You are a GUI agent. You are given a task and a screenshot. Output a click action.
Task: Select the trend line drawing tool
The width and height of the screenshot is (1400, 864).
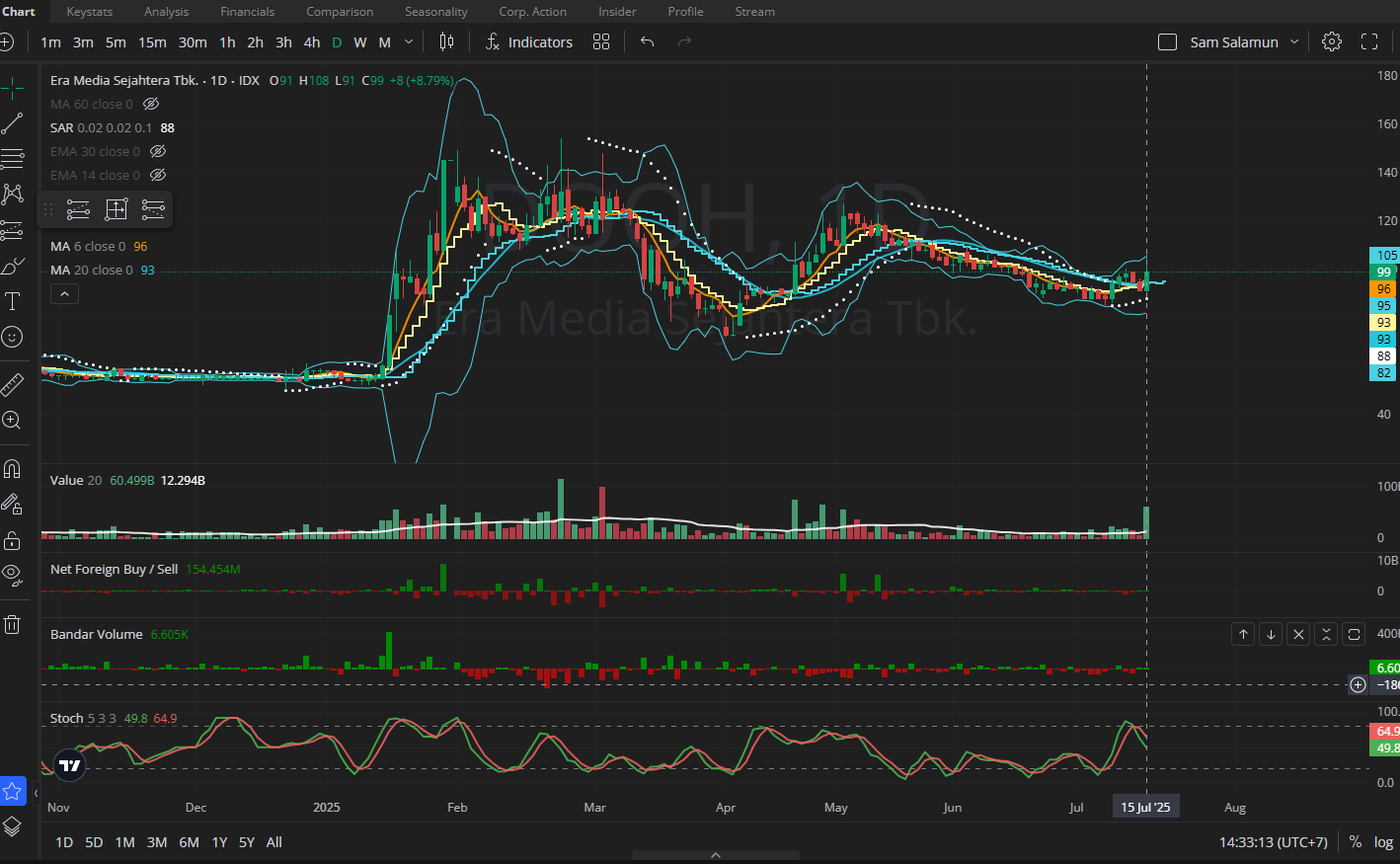pos(12,123)
